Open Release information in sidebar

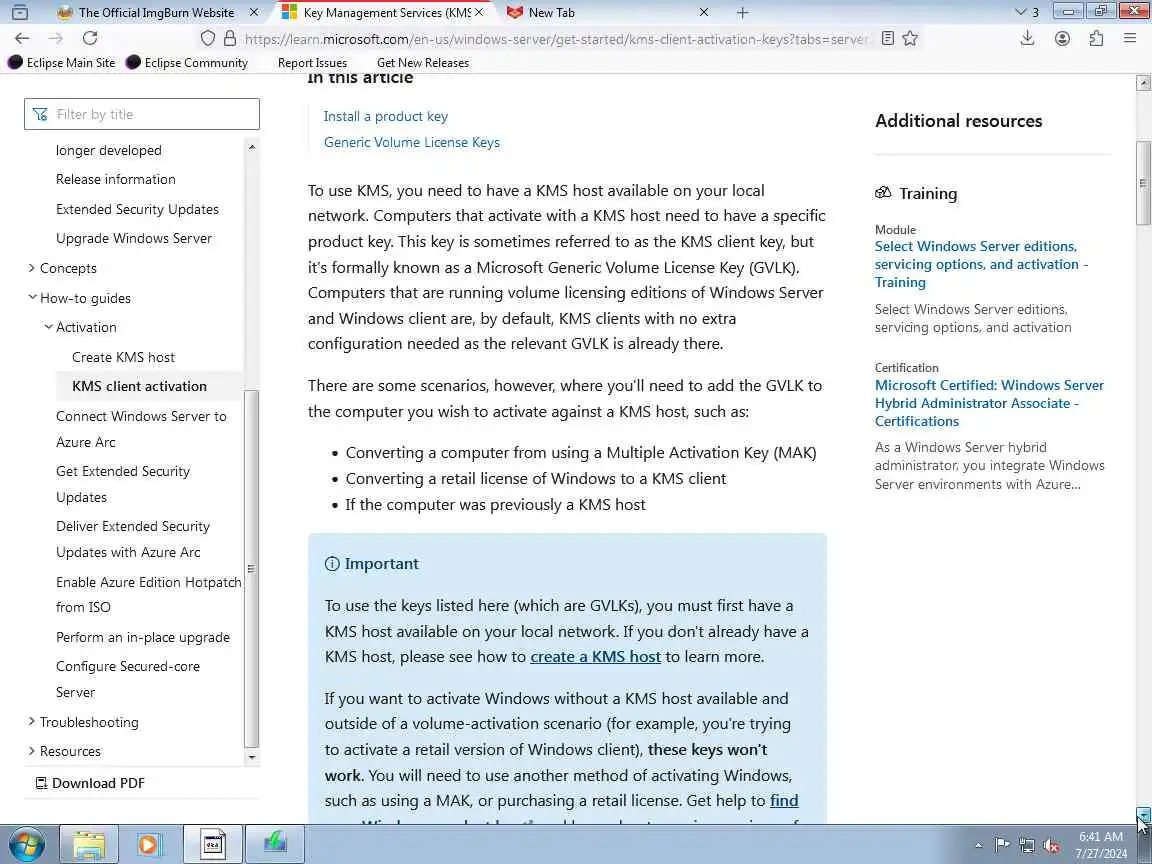tap(115, 179)
